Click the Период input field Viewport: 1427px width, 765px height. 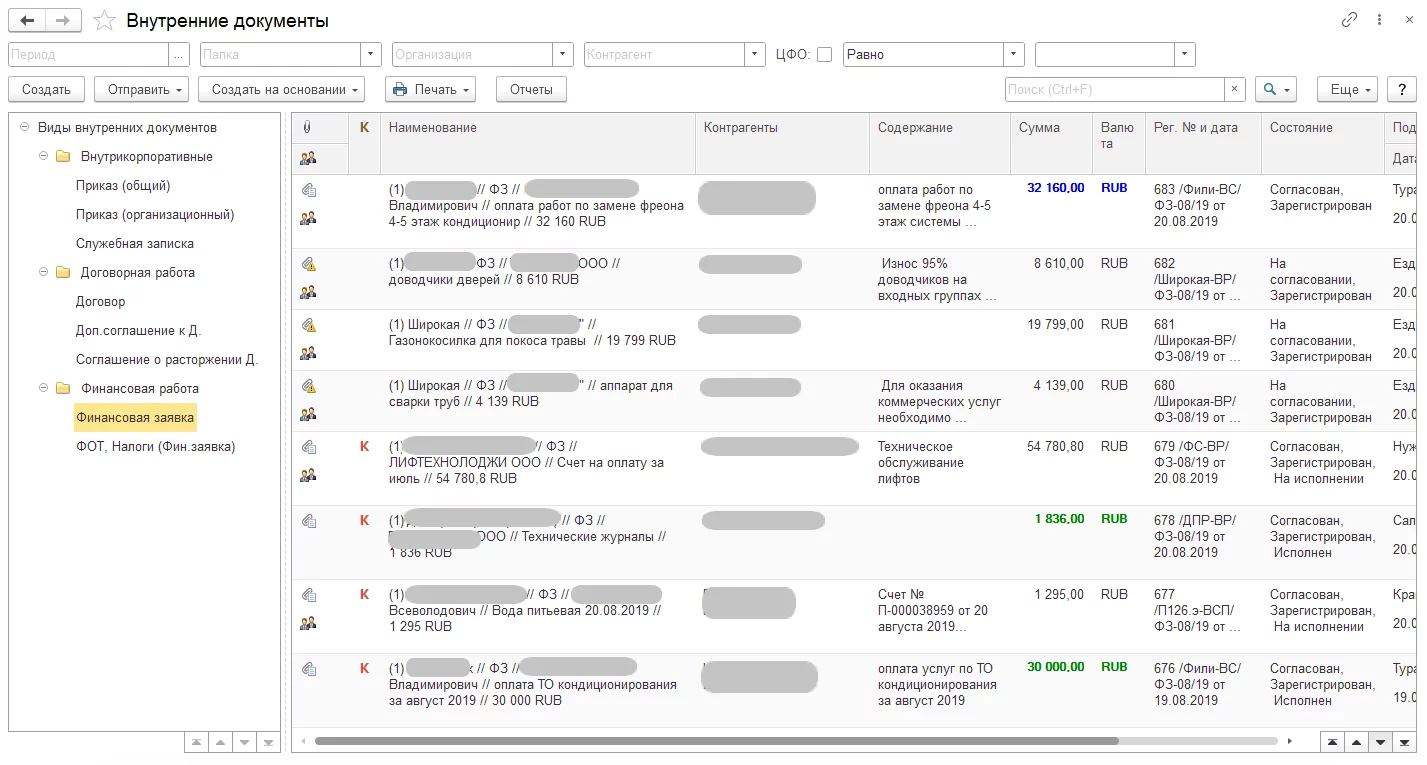[x=89, y=55]
